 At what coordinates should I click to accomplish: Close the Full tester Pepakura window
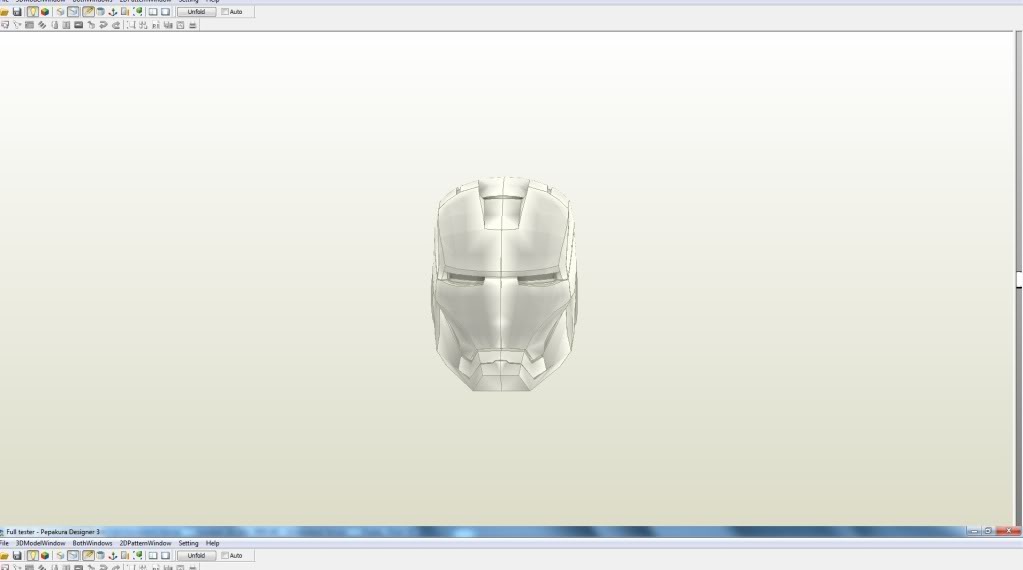click(x=1008, y=532)
